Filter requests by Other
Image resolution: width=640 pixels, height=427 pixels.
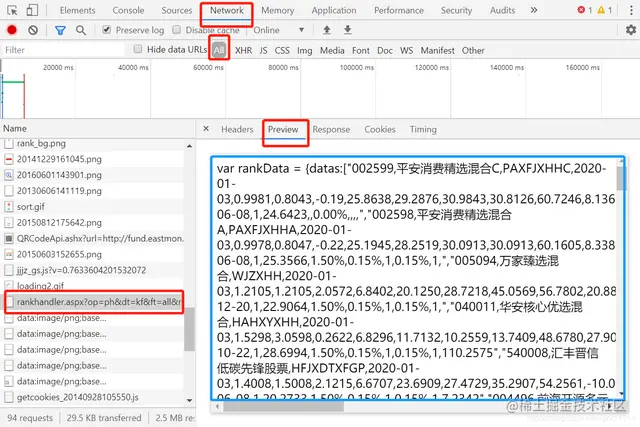pyautogui.click(x=473, y=50)
